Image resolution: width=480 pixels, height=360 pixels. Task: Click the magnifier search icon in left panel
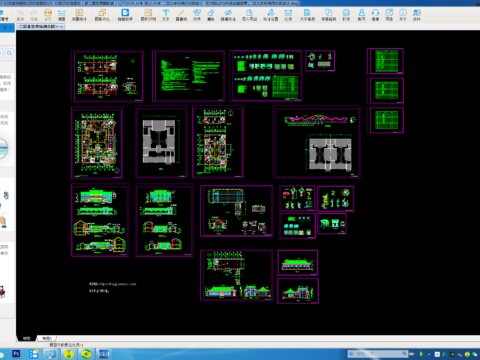9,53
